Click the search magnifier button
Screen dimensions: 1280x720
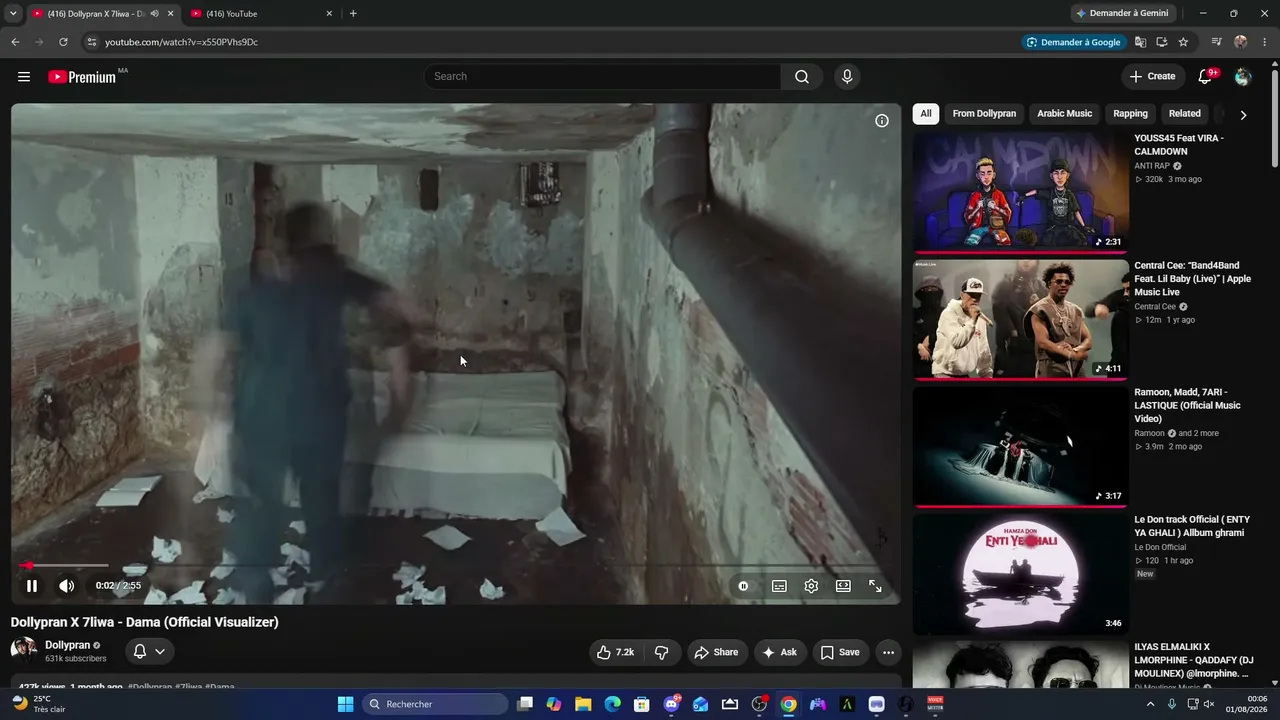tap(802, 77)
